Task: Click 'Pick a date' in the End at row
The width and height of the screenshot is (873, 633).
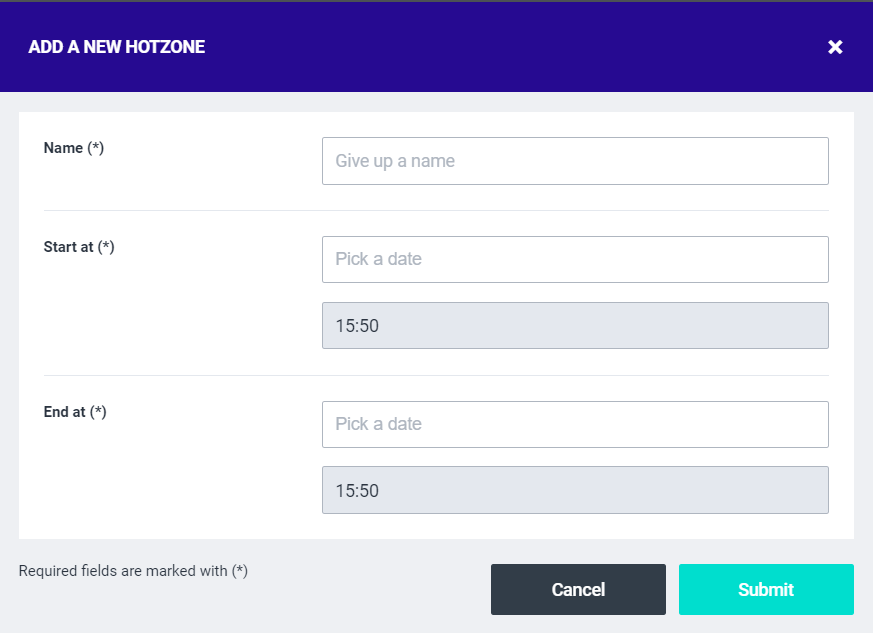Action: (x=379, y=424)
